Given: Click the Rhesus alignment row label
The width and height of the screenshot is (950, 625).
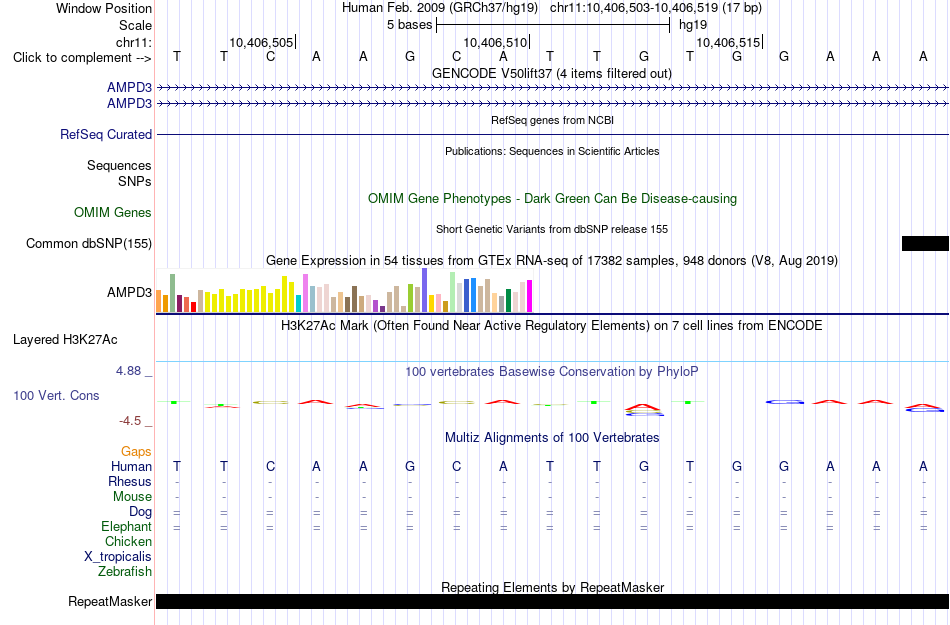Looking at the screenshot, I should pos(130,481).
